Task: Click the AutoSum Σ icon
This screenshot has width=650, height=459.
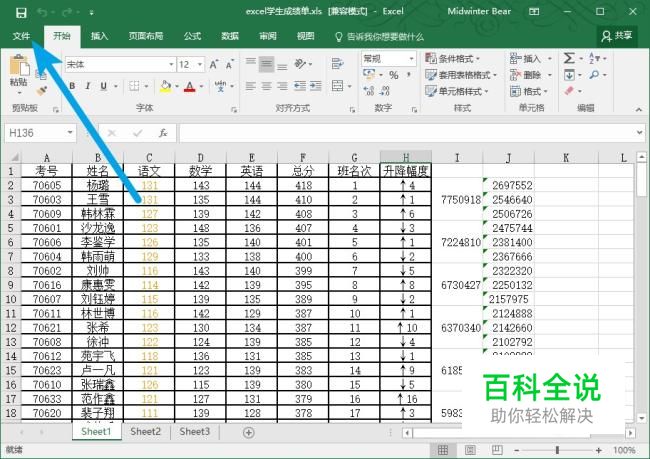Action: pos(569,58)
